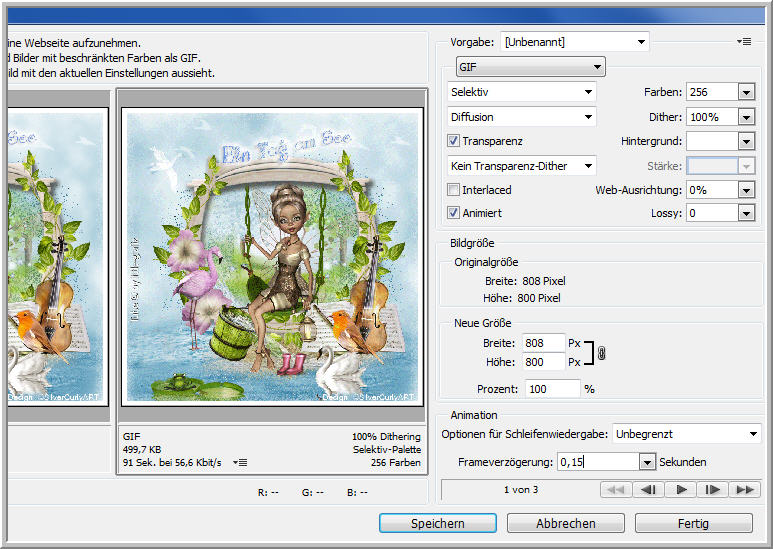Click the '256 Farben' info text
The image size is (773, 549).
[395, 462]
